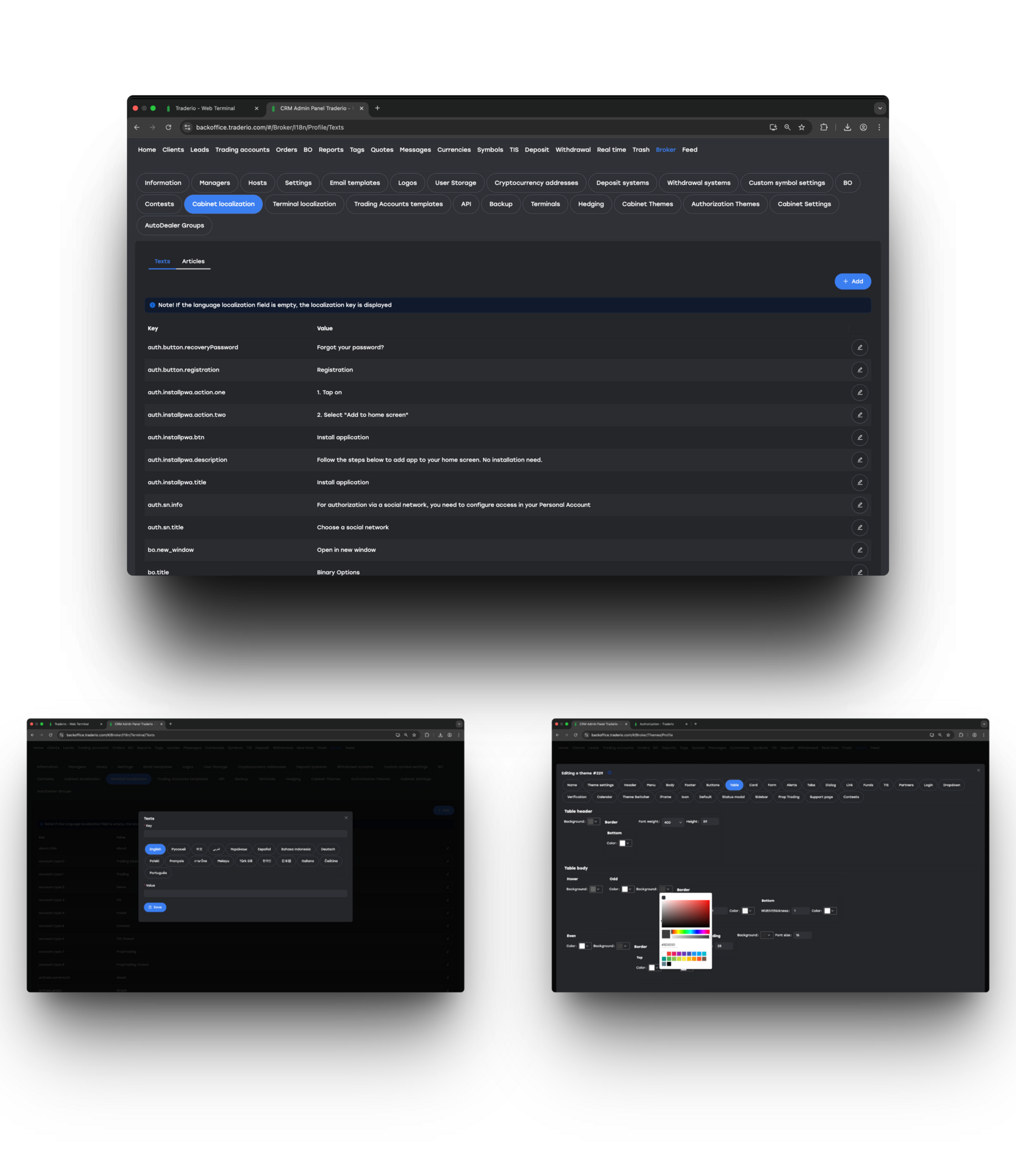Close the Texts dialog with the X
1016x1176 pixels.
[346, 818]
